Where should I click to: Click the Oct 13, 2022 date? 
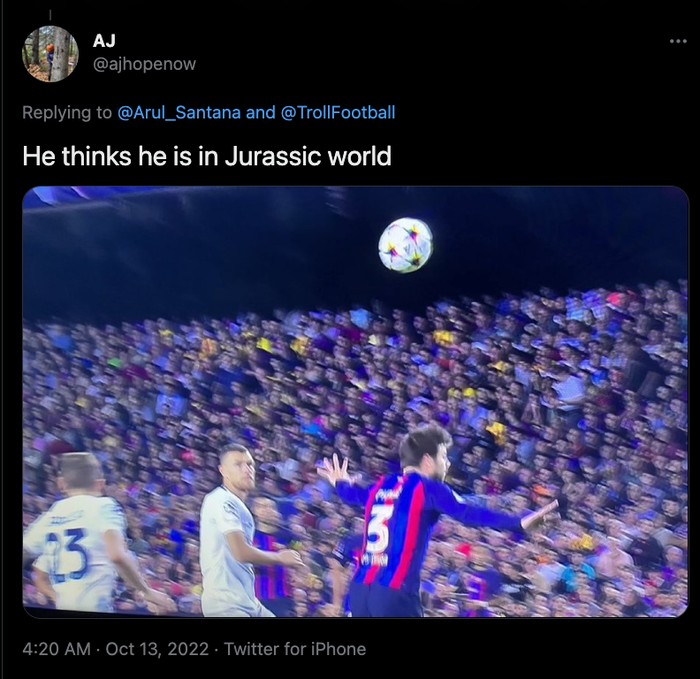point(157,649)
